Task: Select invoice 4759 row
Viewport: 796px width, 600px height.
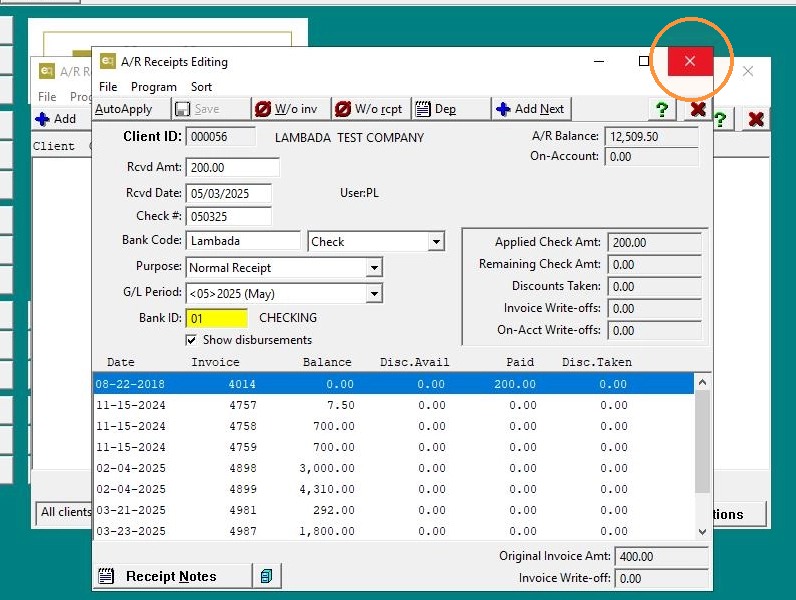Action: click(x=393, y=447)
